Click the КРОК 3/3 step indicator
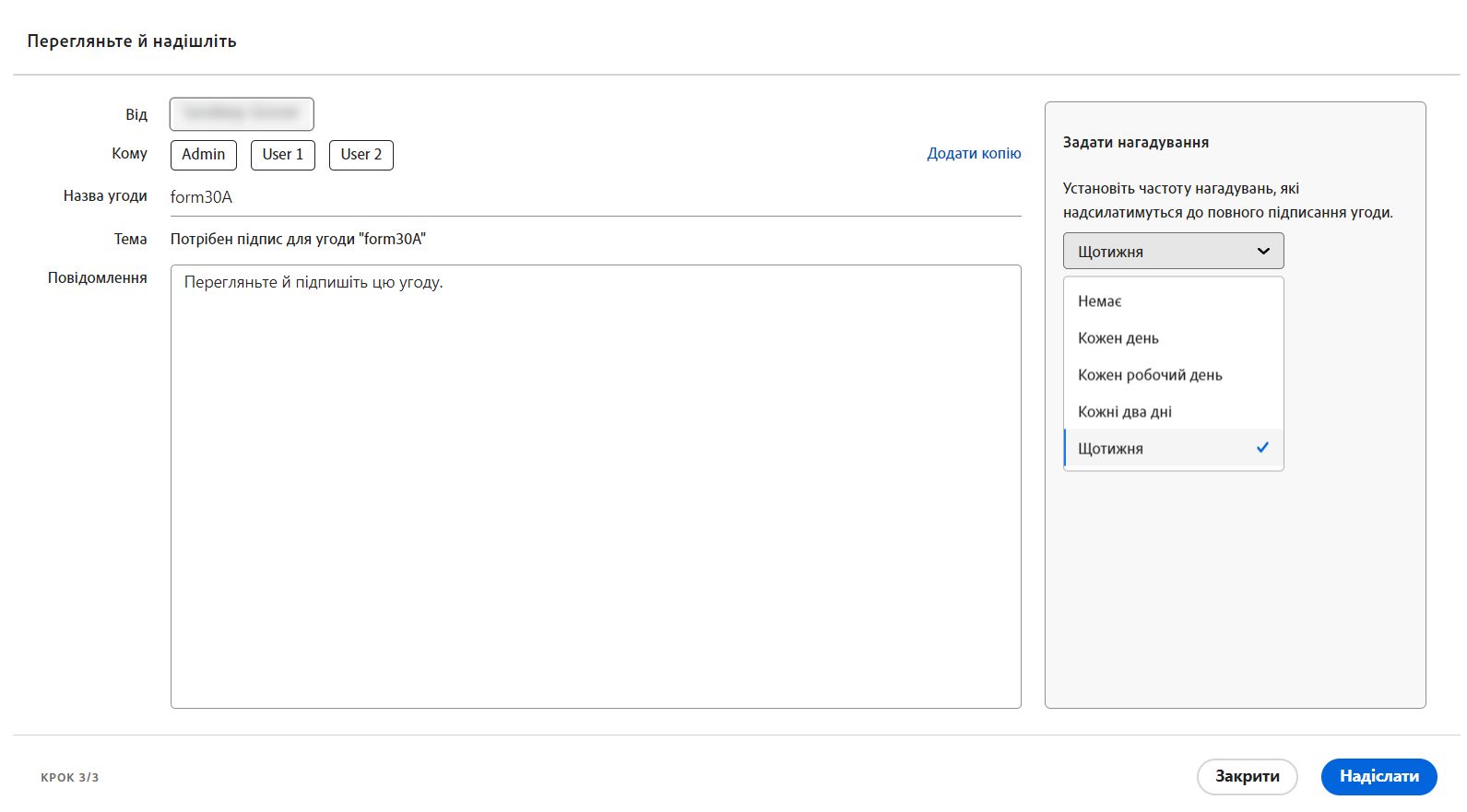This screenshot has width=1467, height=812. [x=70, y=777]
